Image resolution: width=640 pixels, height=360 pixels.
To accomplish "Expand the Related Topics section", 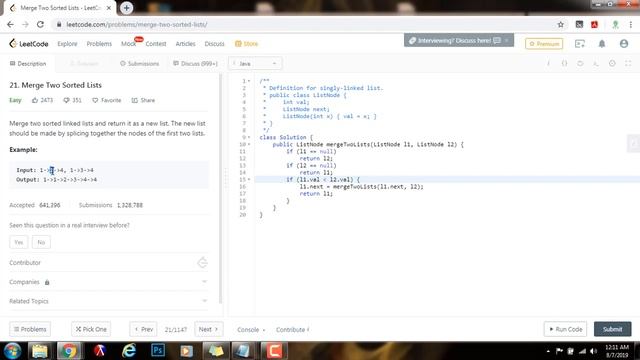I will [109, 301].
